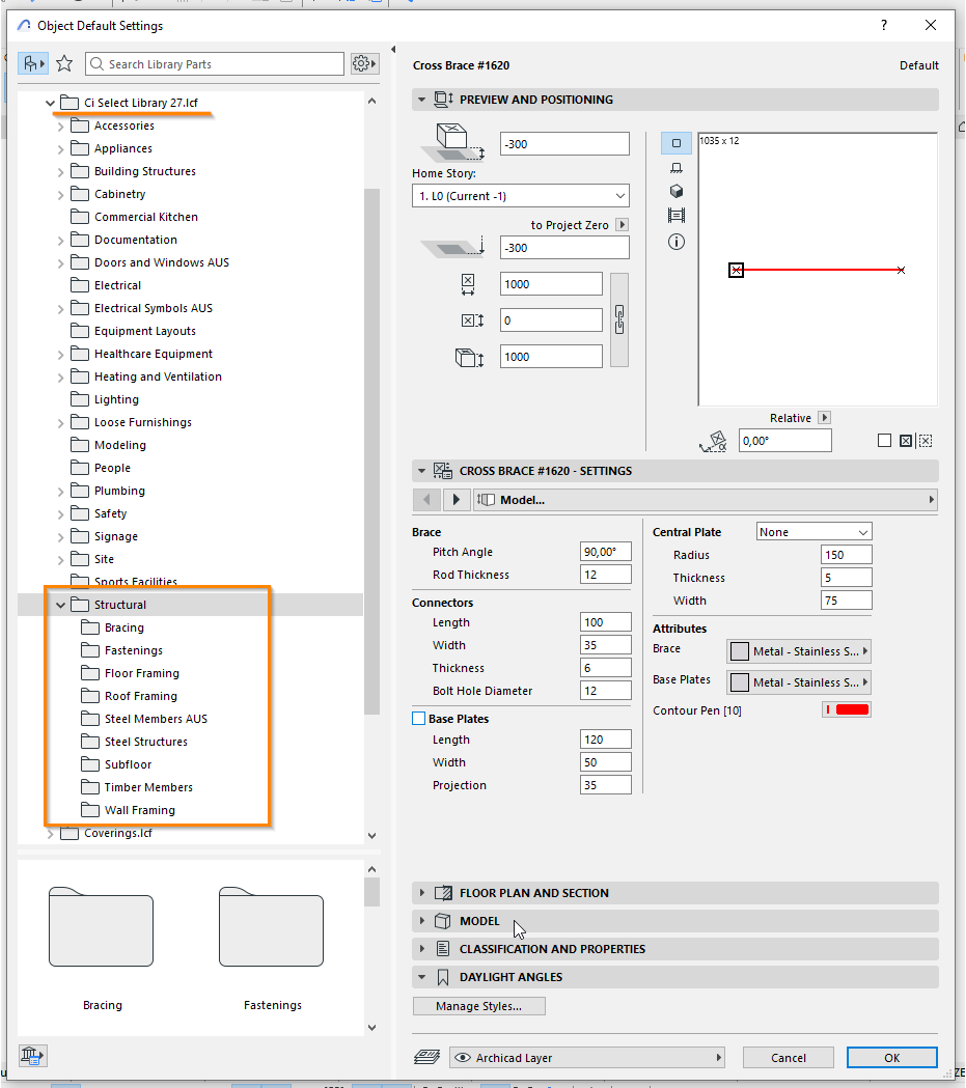
Task: Click the red Contour Pen swatch
Action: 852,710
